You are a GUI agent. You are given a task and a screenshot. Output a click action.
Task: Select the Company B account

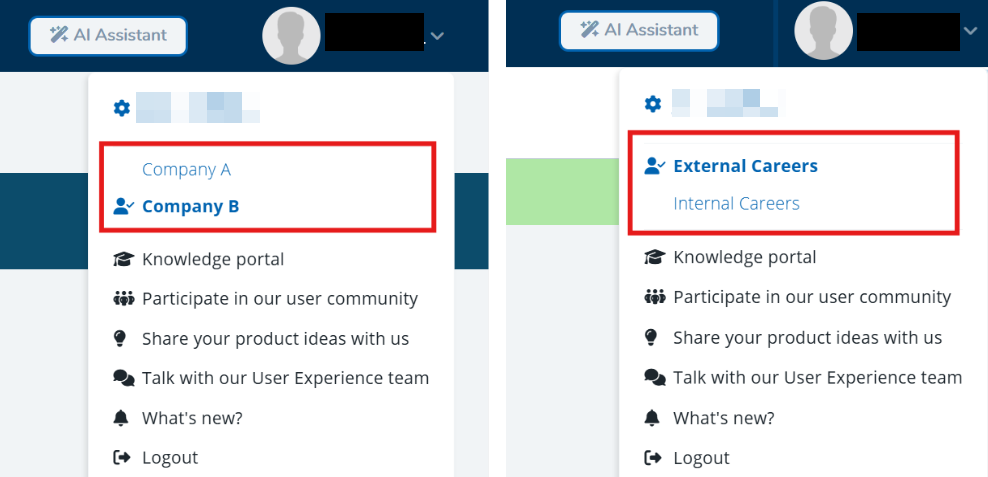point(190,206)
